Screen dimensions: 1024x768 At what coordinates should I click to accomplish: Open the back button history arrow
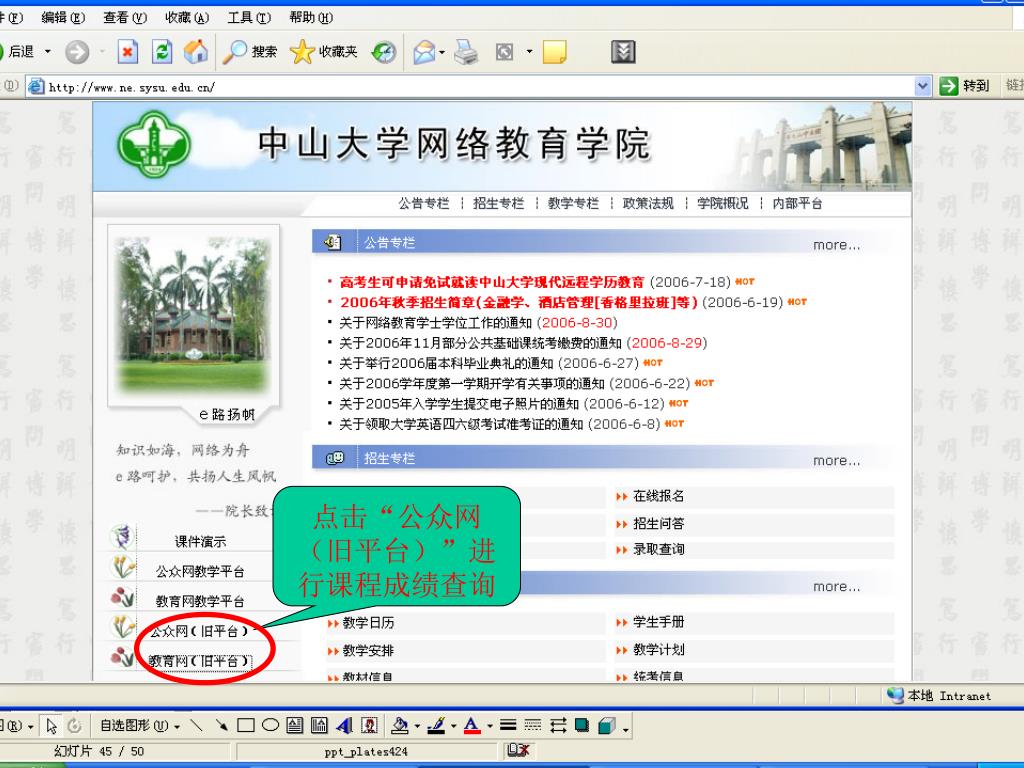point(48,51)
